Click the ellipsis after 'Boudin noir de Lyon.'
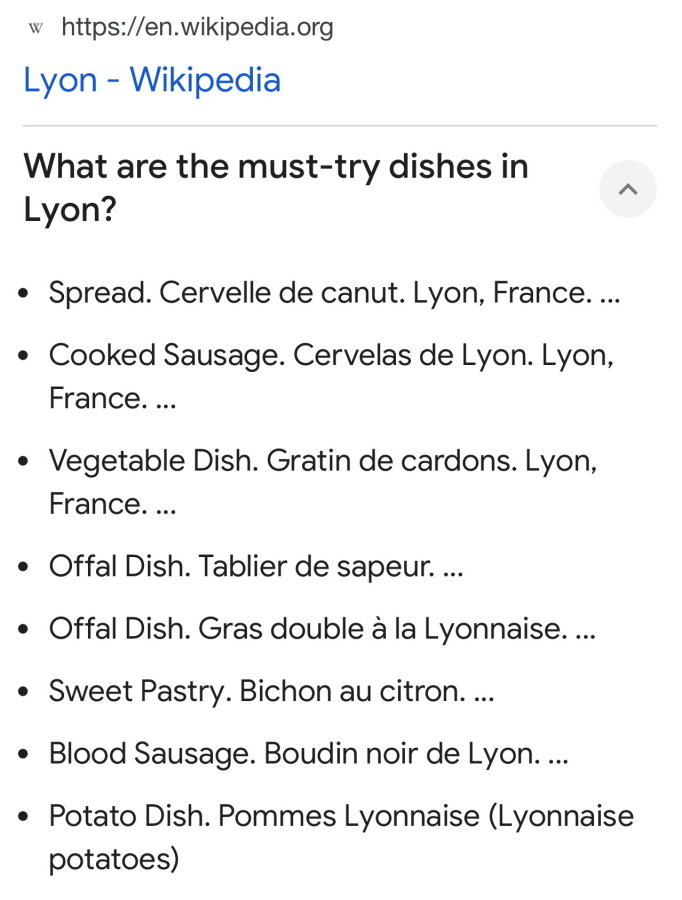682x900 pixels. coord(559,759)
